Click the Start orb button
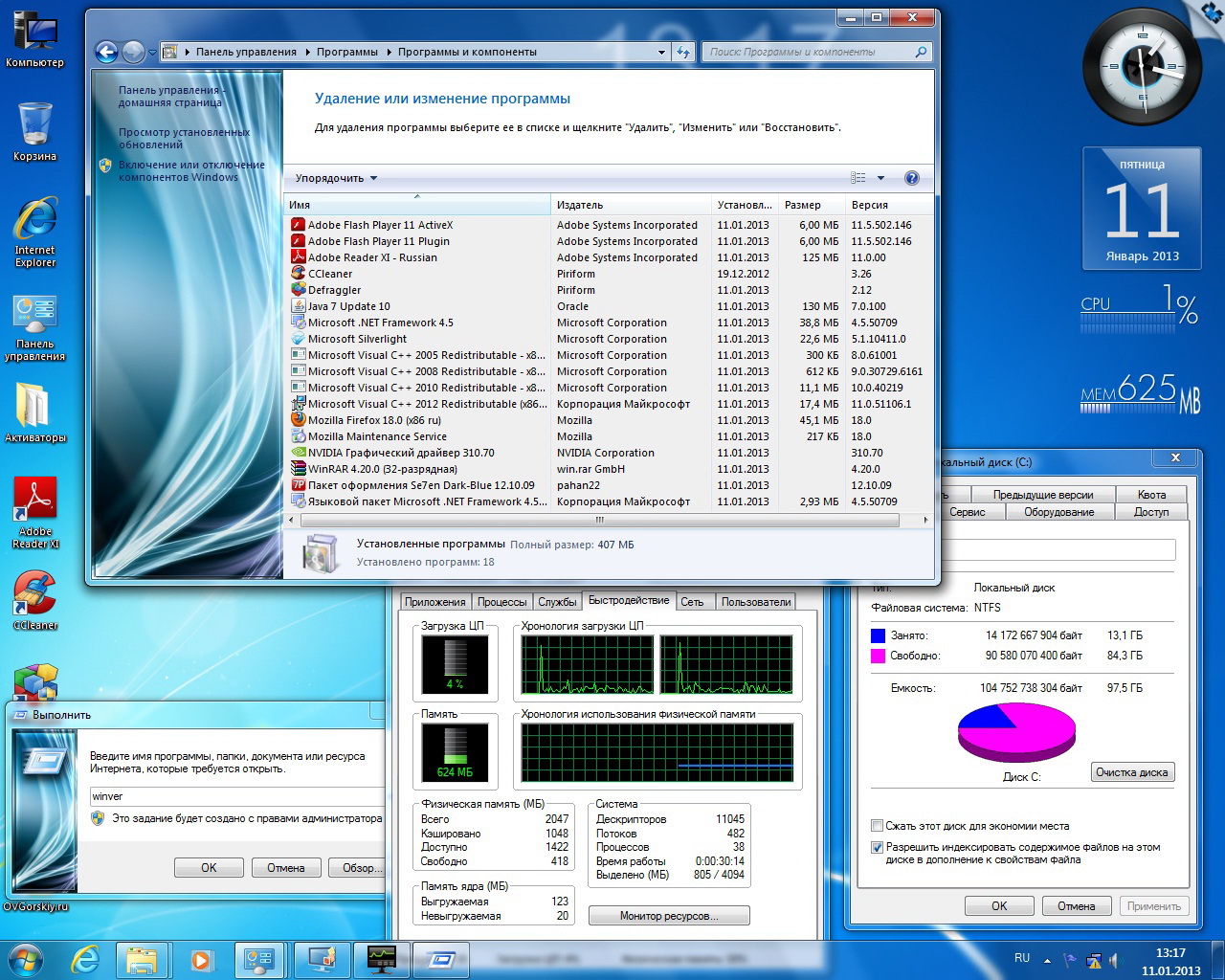This screenshot has height=980, width=1225. pyautogui.click(x=26, y=959)
